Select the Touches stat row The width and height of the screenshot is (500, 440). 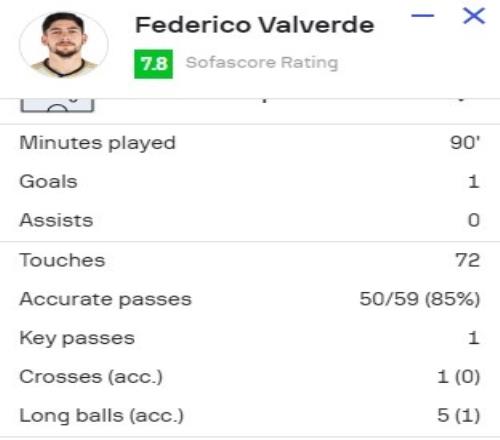pos(250,260)
